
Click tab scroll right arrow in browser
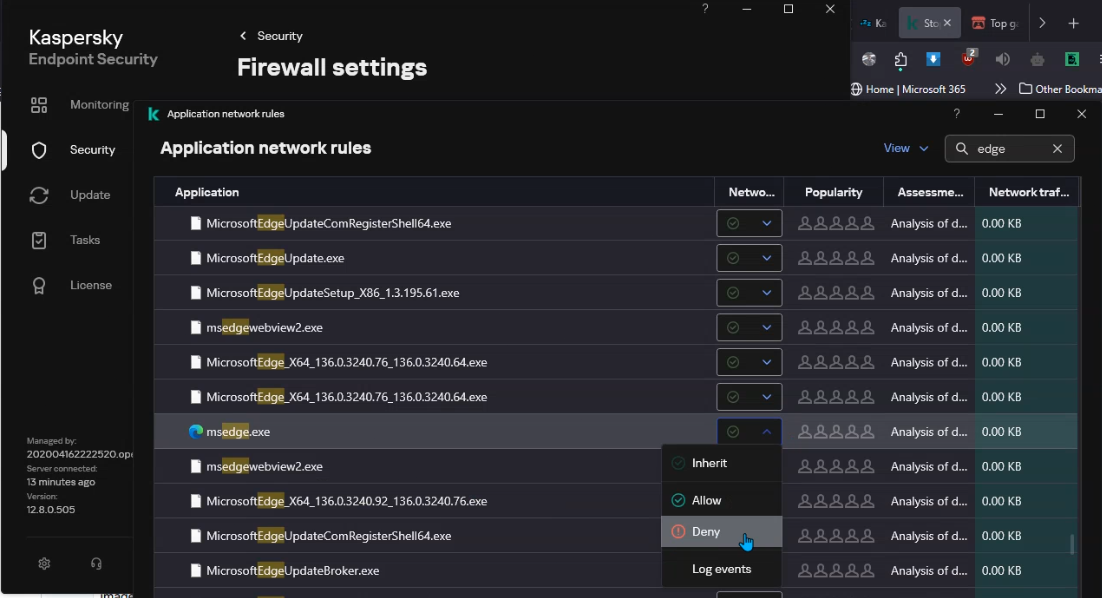pyautogui.click(x=1042, y=23)
